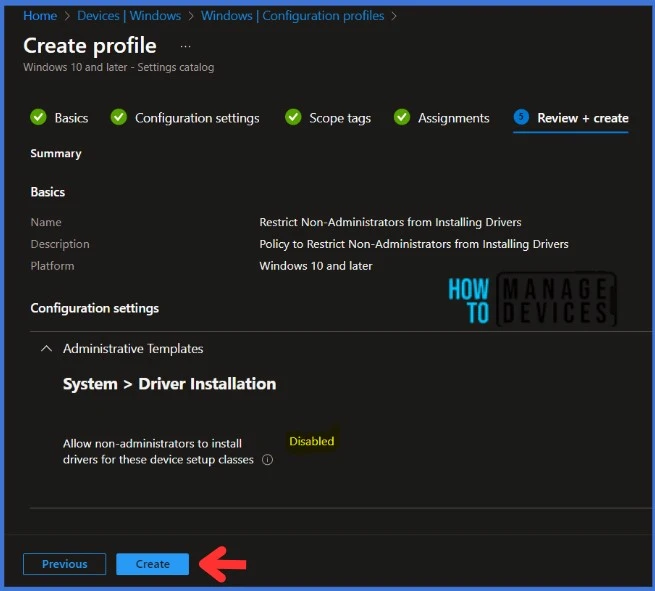Image resolution: width=655 pixels, height=591 pixels.
Task: Click the Platform field label
Action: pyautogui.click(x=52, y=266)
